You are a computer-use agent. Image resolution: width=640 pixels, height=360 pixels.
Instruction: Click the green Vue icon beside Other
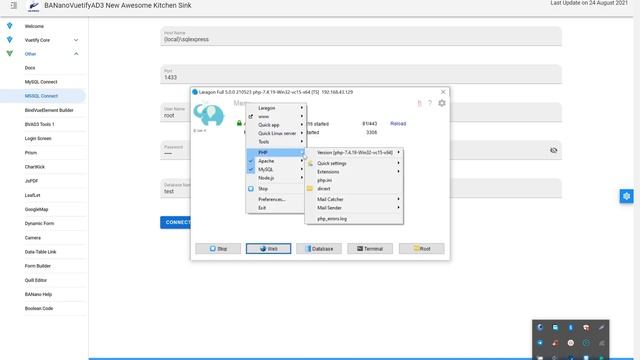pos(9,53)
